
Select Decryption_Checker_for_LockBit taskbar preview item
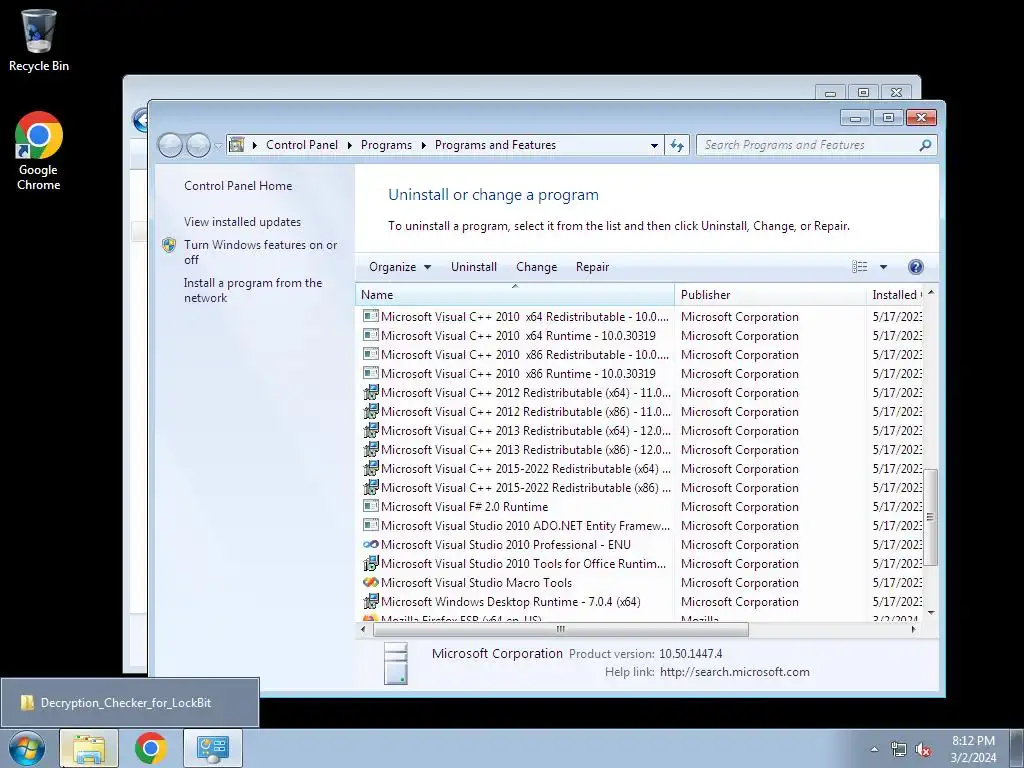129,703
